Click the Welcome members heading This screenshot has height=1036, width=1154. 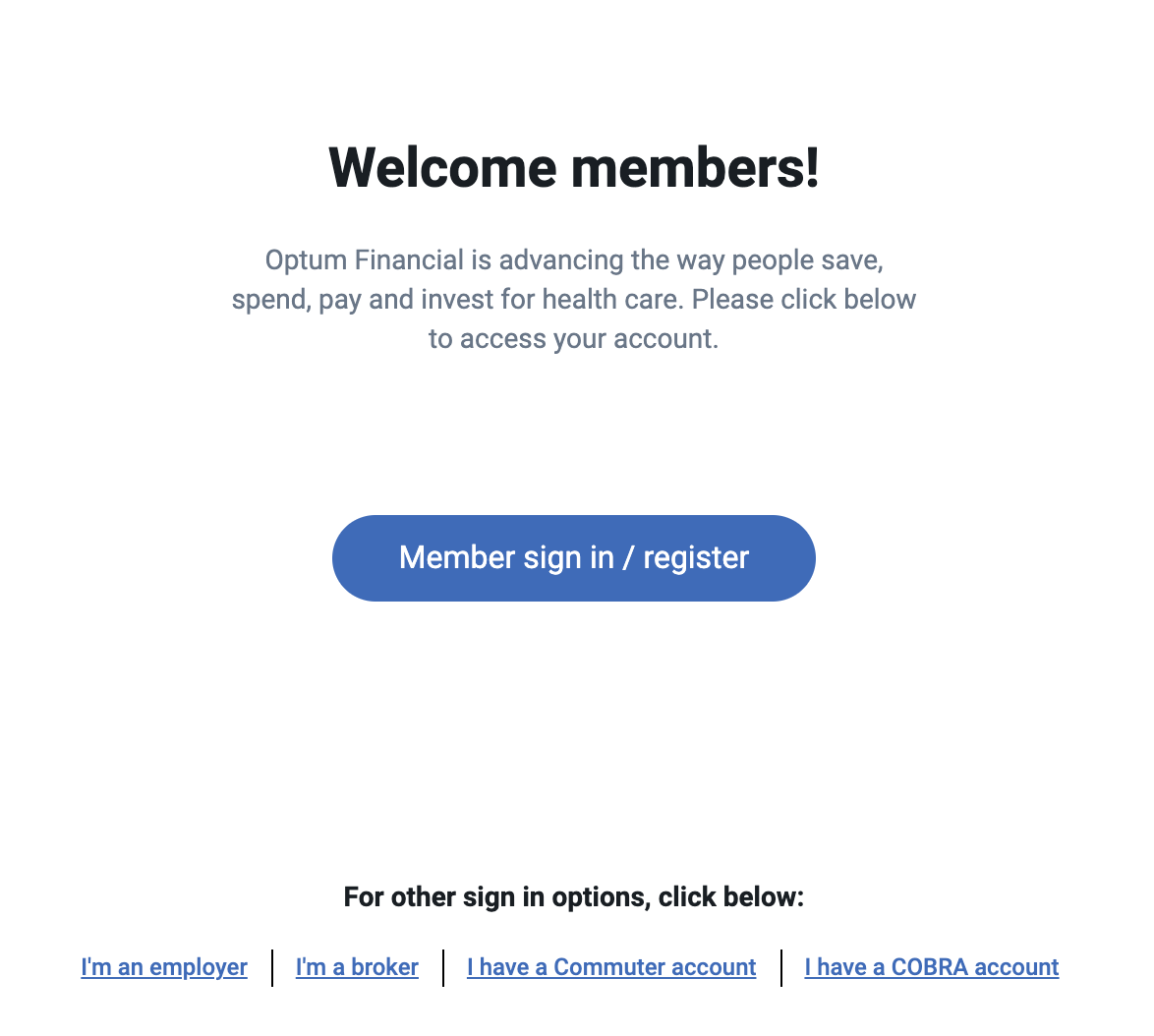(573, 167)
